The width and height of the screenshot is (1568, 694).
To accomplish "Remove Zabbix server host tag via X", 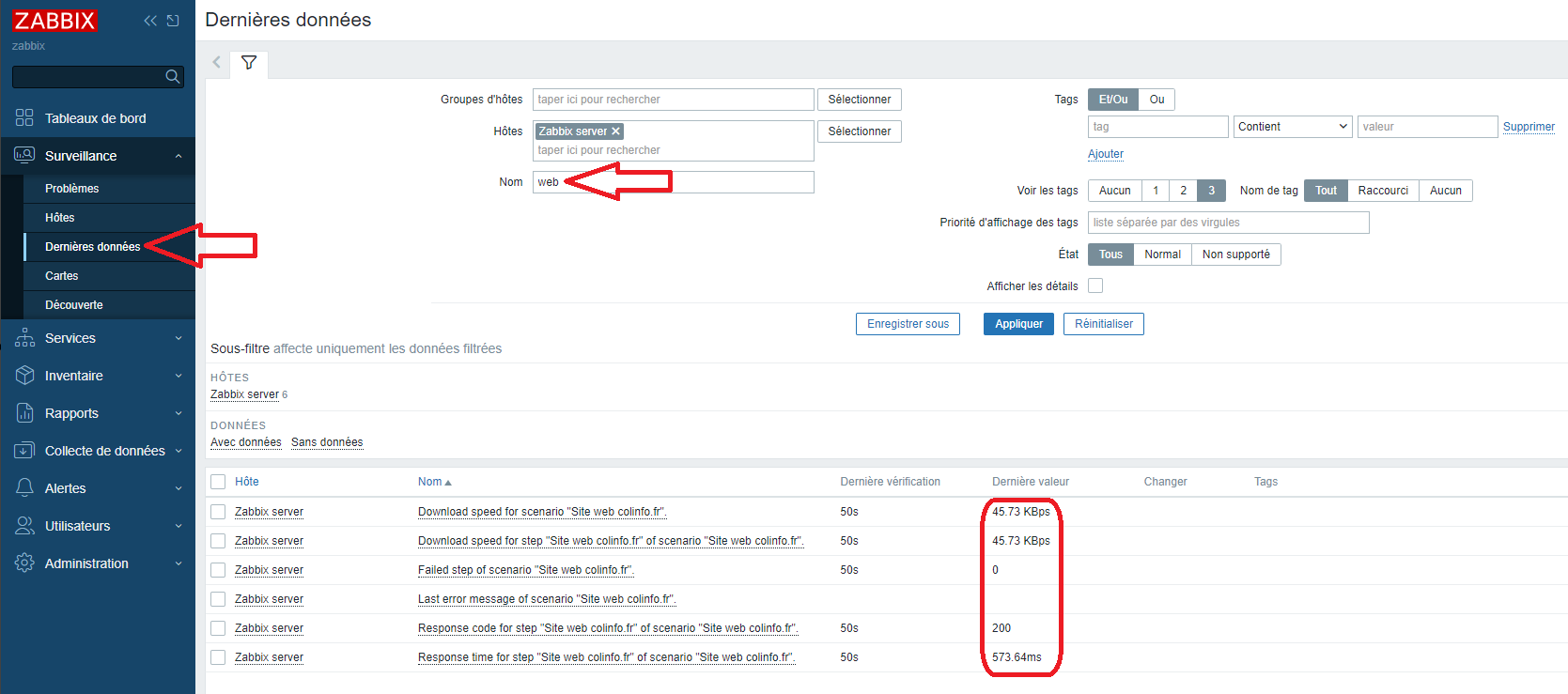I will (615, 131).
